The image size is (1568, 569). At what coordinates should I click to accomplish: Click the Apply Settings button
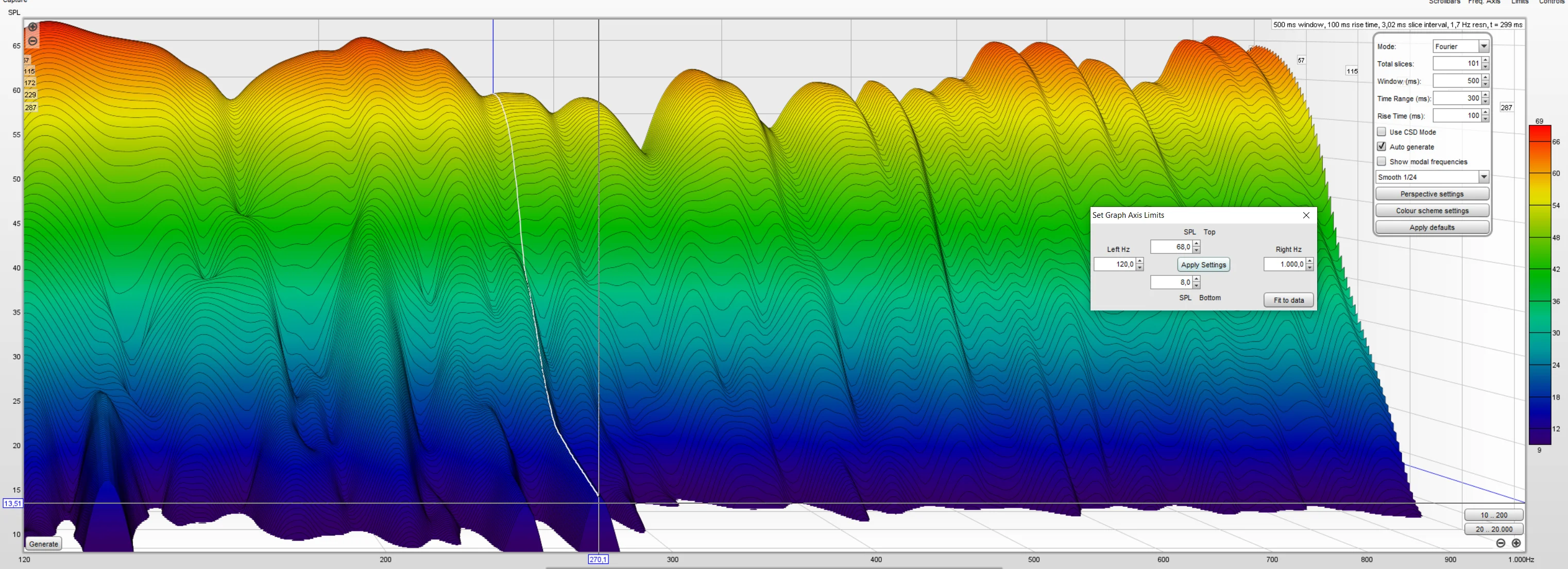click(x=1203, y=265)
